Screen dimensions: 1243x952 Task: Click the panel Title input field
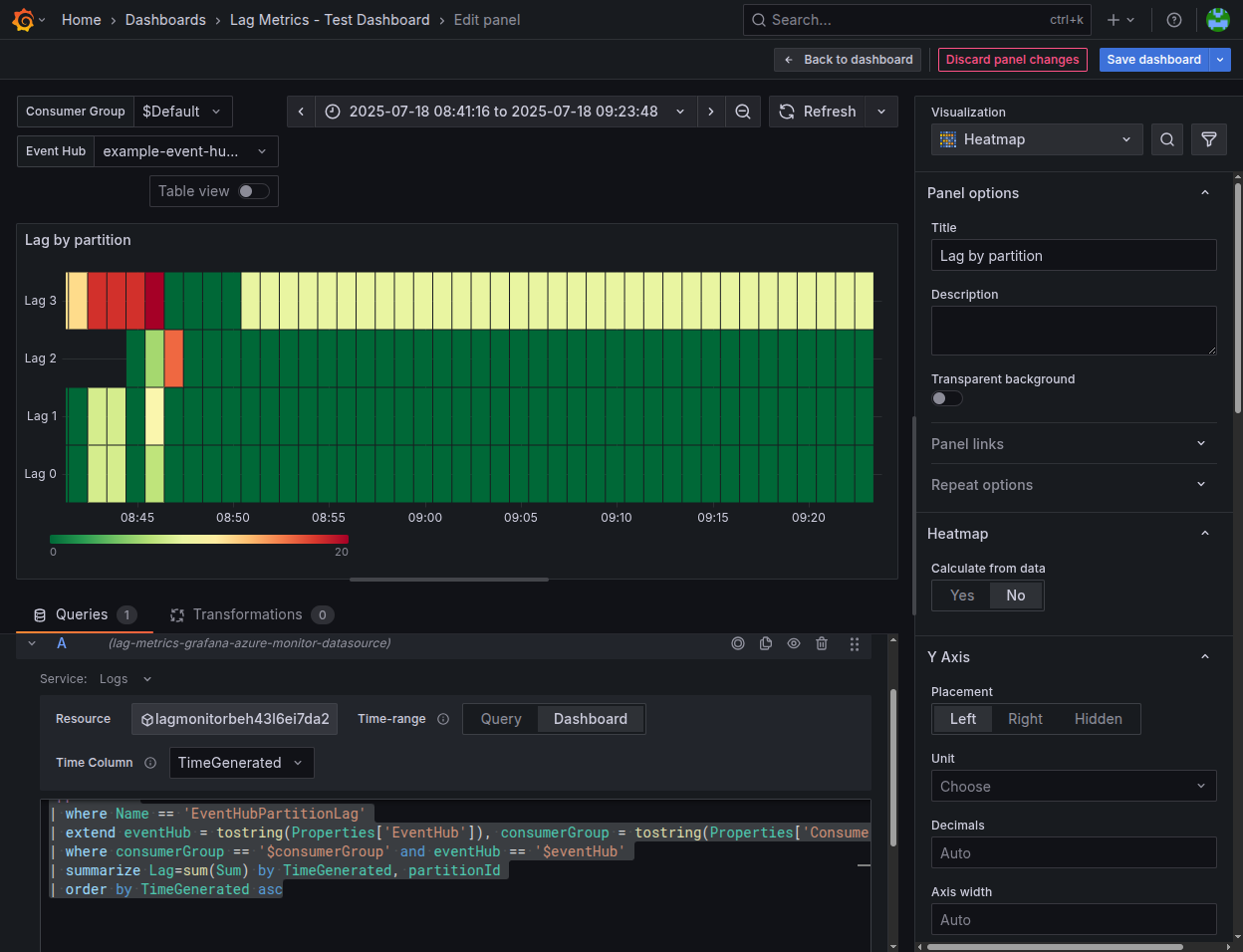pyautogui.click(x=1074, y=255)
